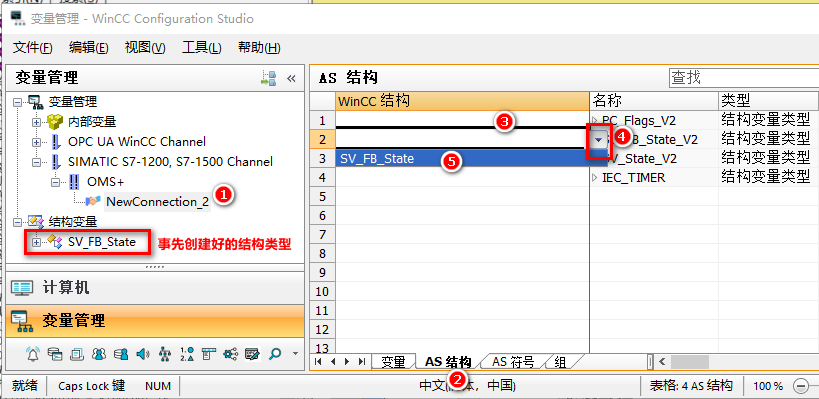The width and height of the screenshot is (819, 399).
Task: Click the handshake icon of NewConnection_2
Action: pos(93,201)
